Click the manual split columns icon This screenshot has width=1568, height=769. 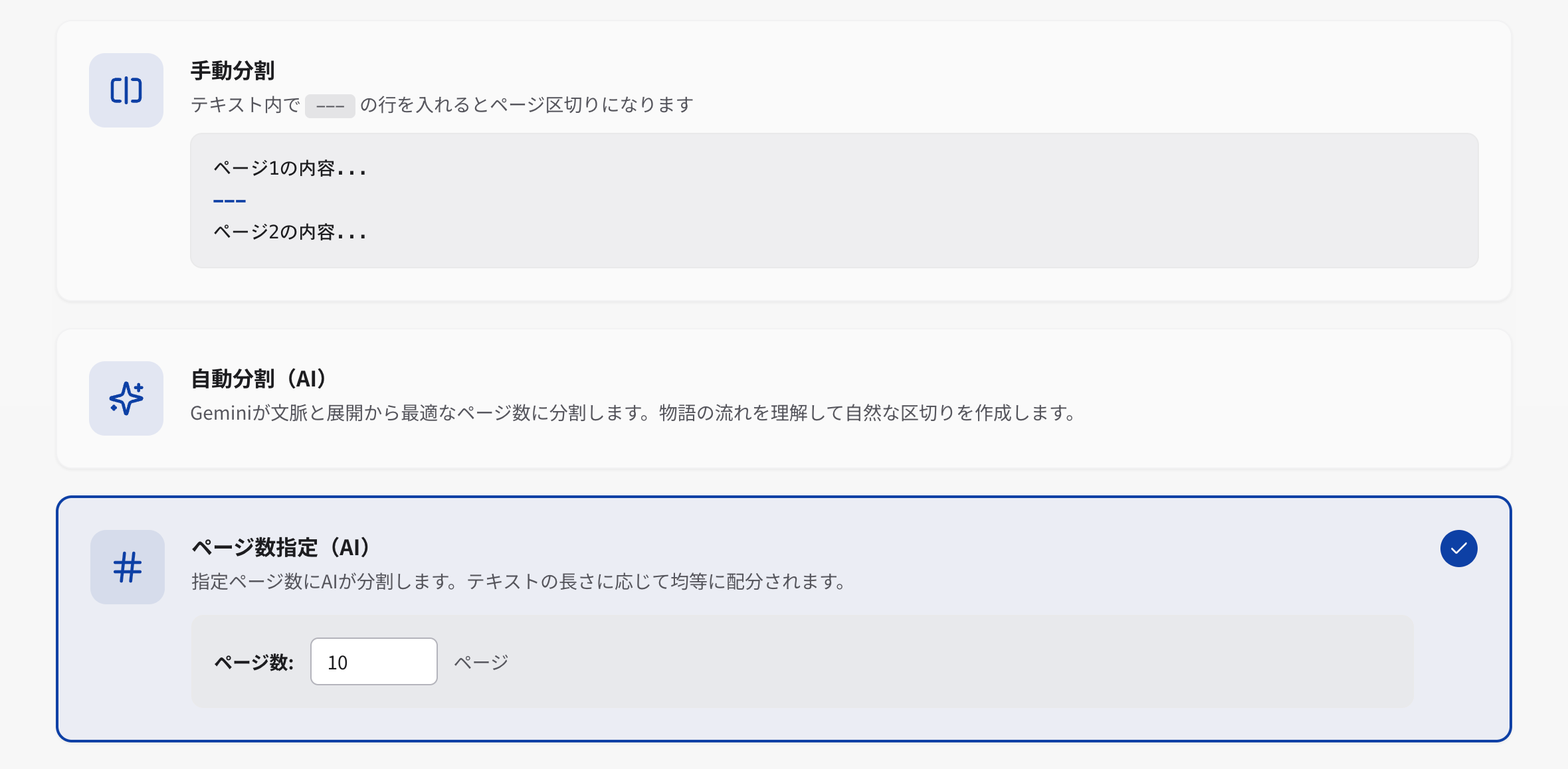click(126, 90)
